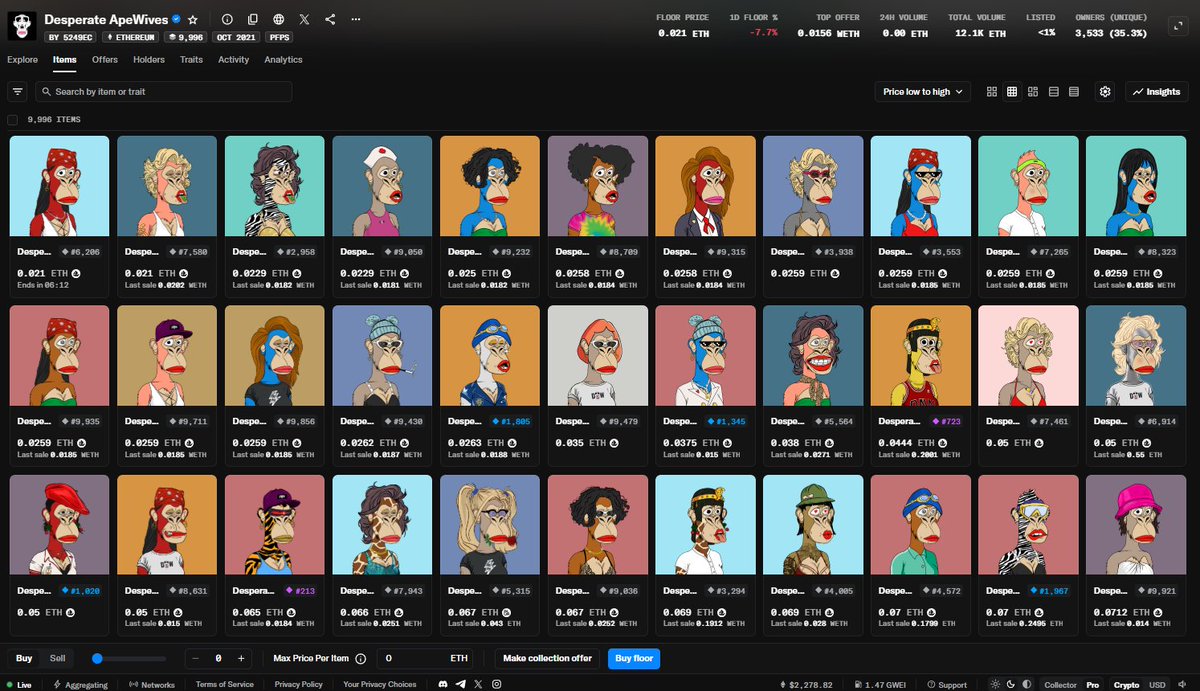Click the Networks status item
Image resolution: width=1200 pixels, height=691 pixels.
click(x=152, y=685)
